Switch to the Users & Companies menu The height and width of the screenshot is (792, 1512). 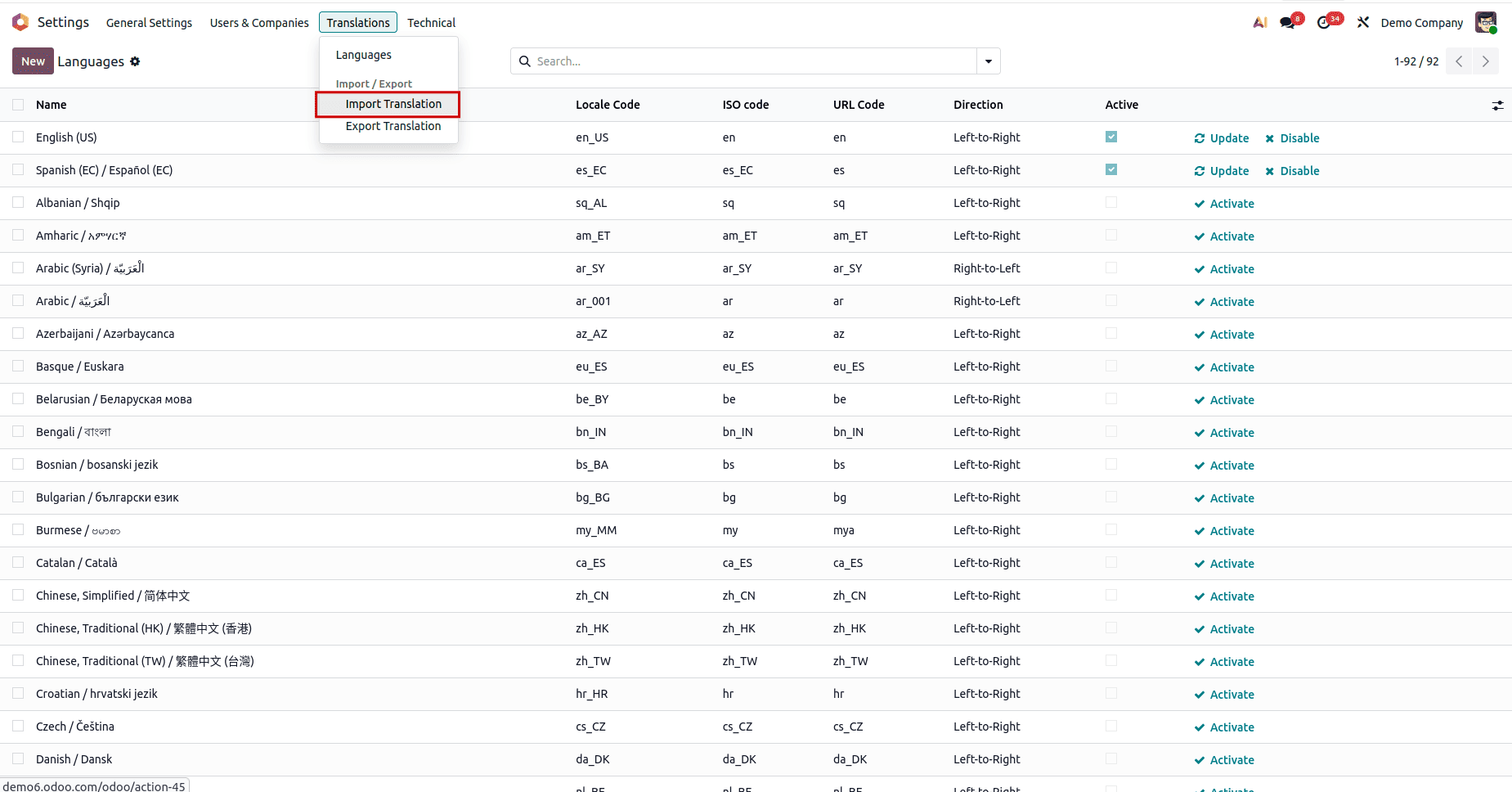point(258,22)
